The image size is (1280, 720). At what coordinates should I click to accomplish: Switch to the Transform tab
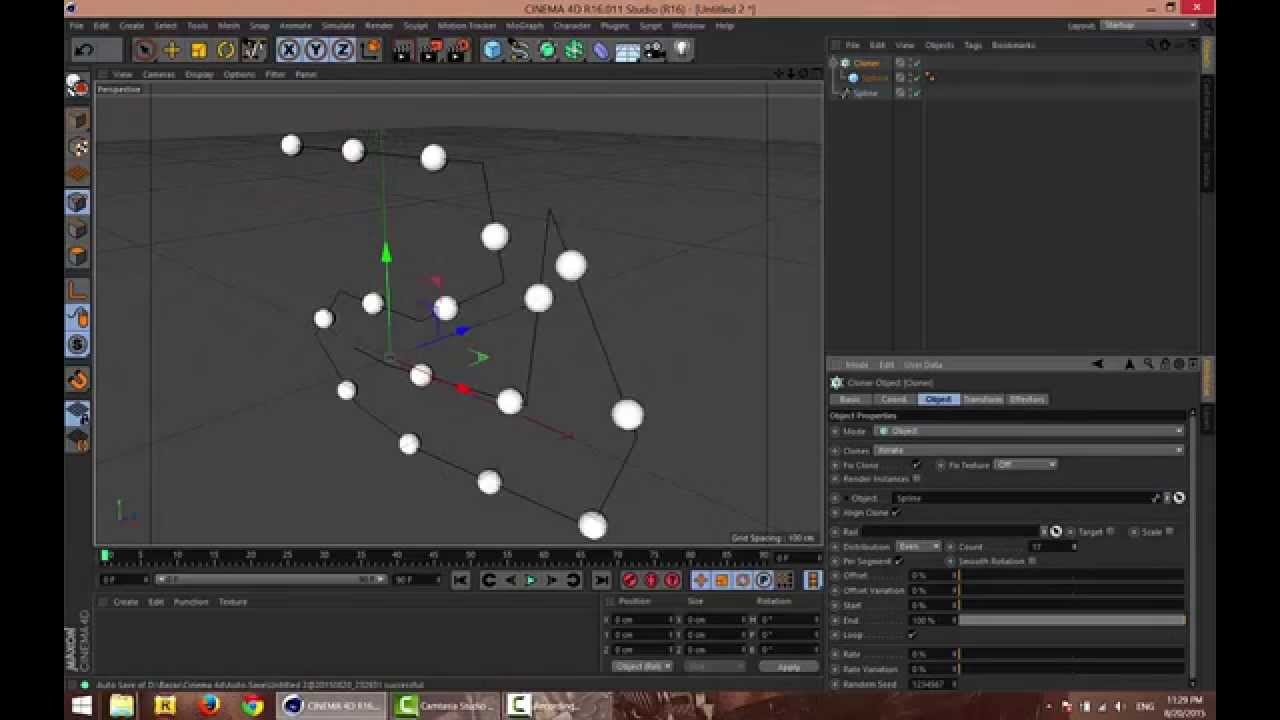click(982, 399)
